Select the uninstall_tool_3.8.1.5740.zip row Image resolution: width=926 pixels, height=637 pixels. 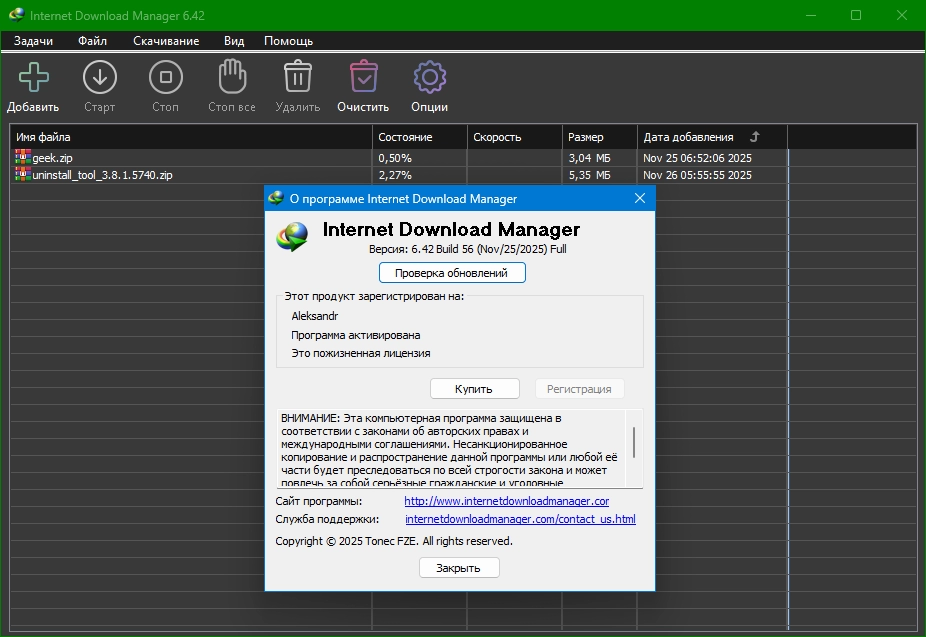(103, 175)
